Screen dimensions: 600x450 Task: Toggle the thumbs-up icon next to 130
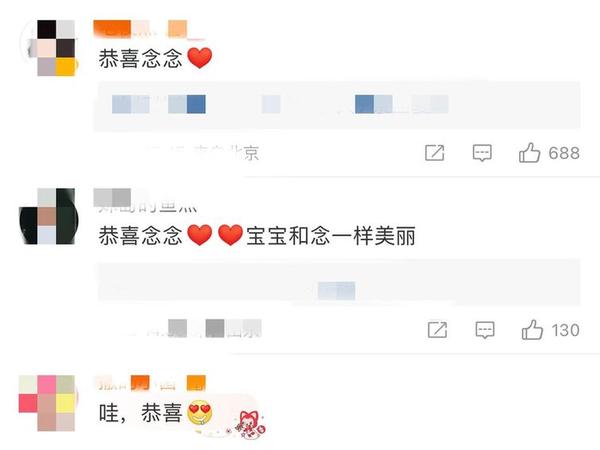click(532, 329)
